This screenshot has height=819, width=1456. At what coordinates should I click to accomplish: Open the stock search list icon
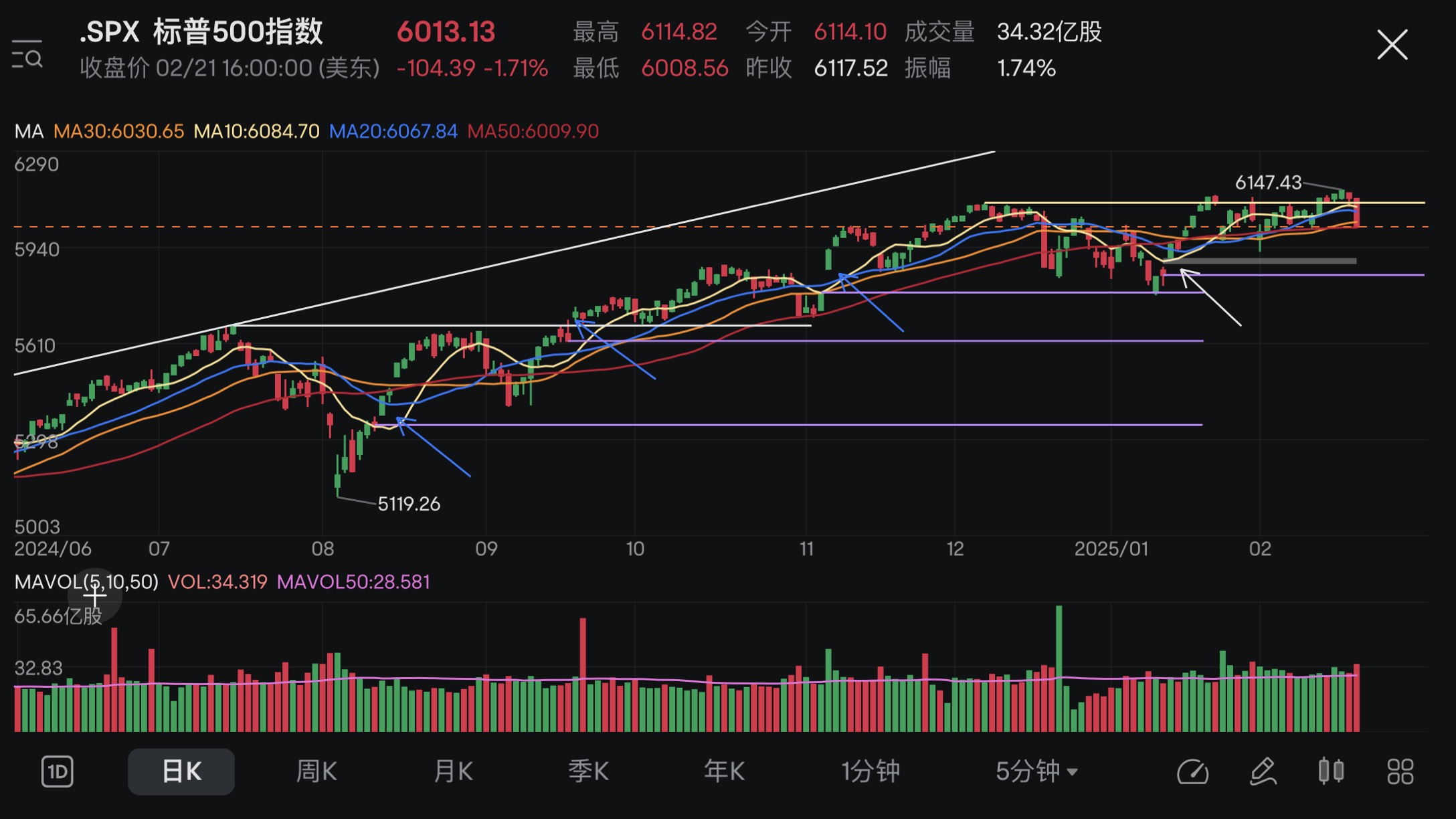click(x=27, y=55)
